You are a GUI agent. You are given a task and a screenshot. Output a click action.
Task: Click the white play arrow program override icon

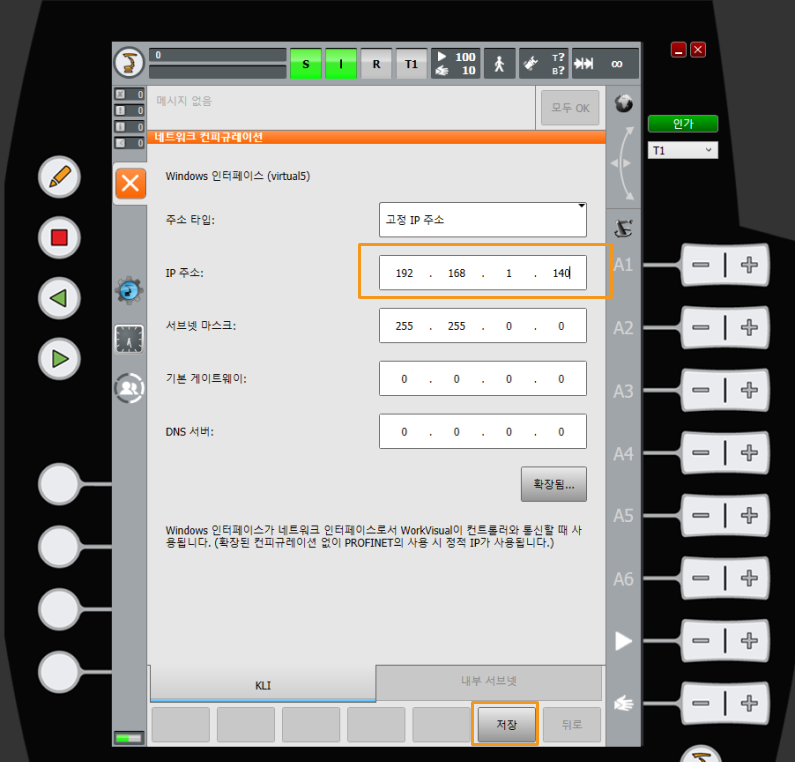click(x=624, y=641)
